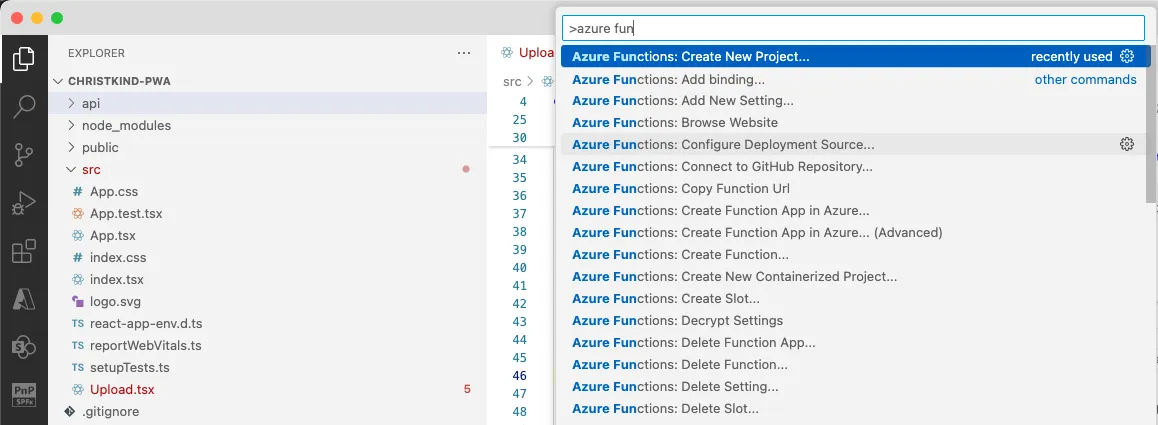Screen dimensions: 1158x425
Task: Choose Azure Functions: Decrypt Settings command
Action: (855, 320)
